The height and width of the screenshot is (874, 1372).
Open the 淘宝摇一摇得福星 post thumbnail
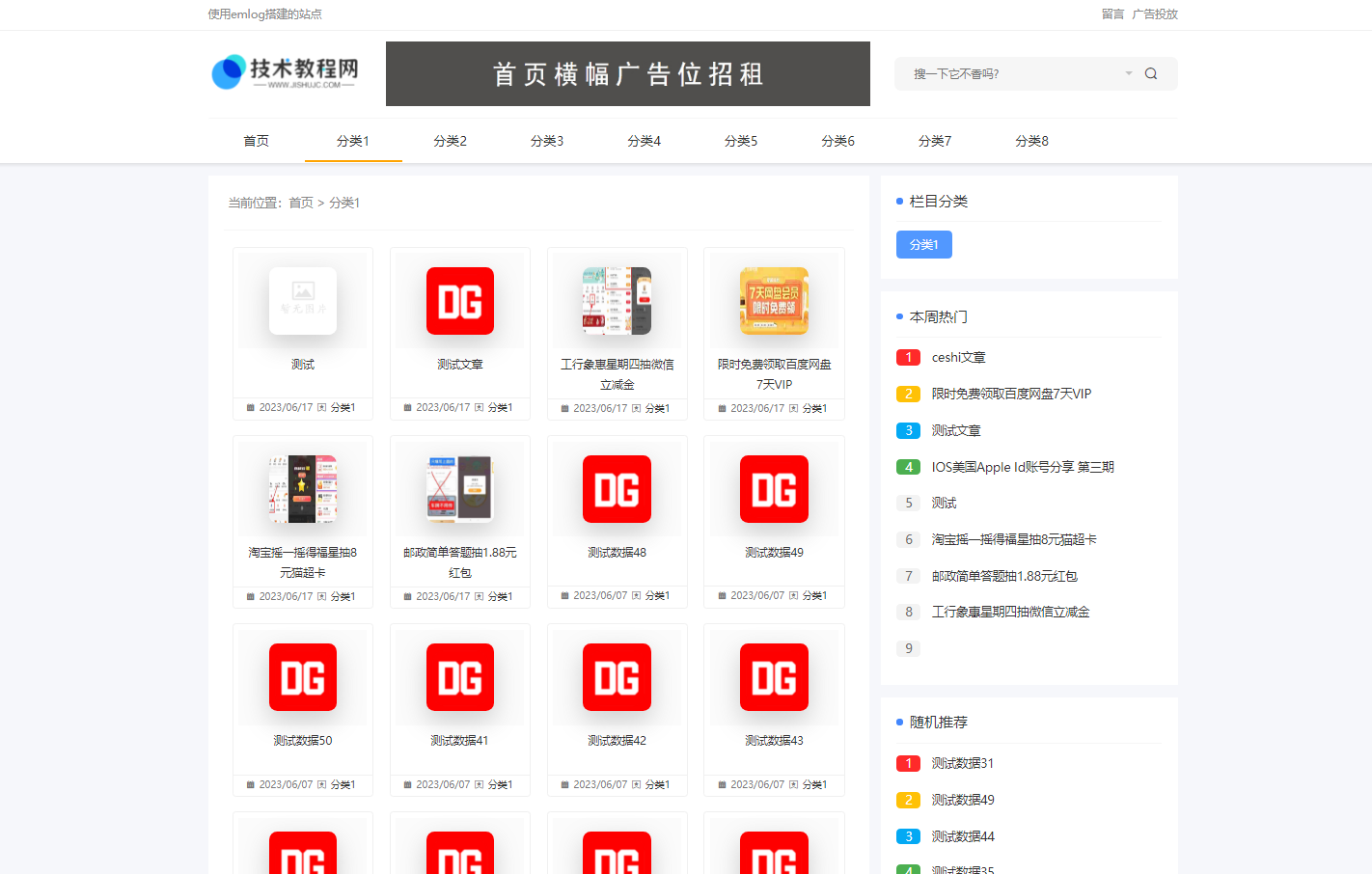[303, 489]
